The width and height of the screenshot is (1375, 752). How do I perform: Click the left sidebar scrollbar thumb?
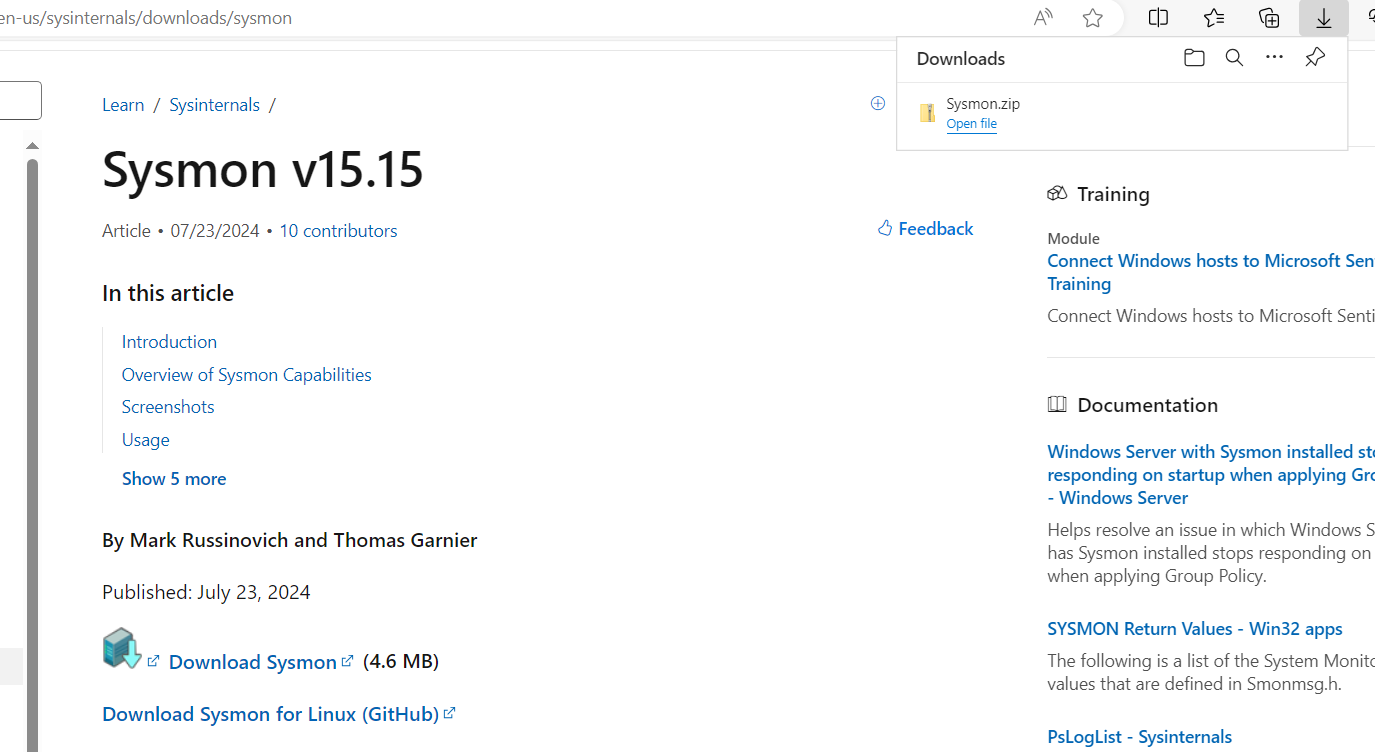[32, 455]
